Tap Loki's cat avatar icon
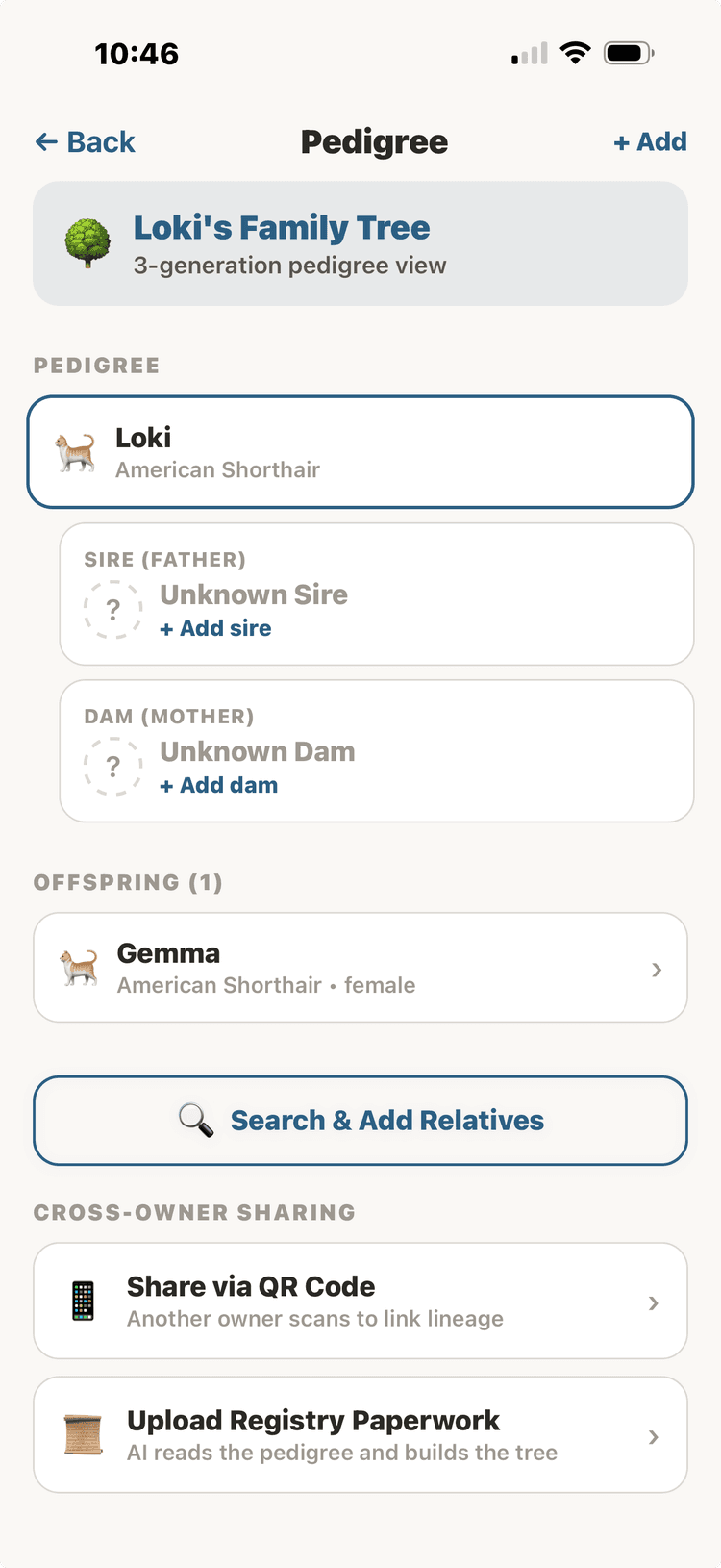Image resolution: width=721 pixels, height=1568 pixels. pyautogui.click(x=76, y=452)
